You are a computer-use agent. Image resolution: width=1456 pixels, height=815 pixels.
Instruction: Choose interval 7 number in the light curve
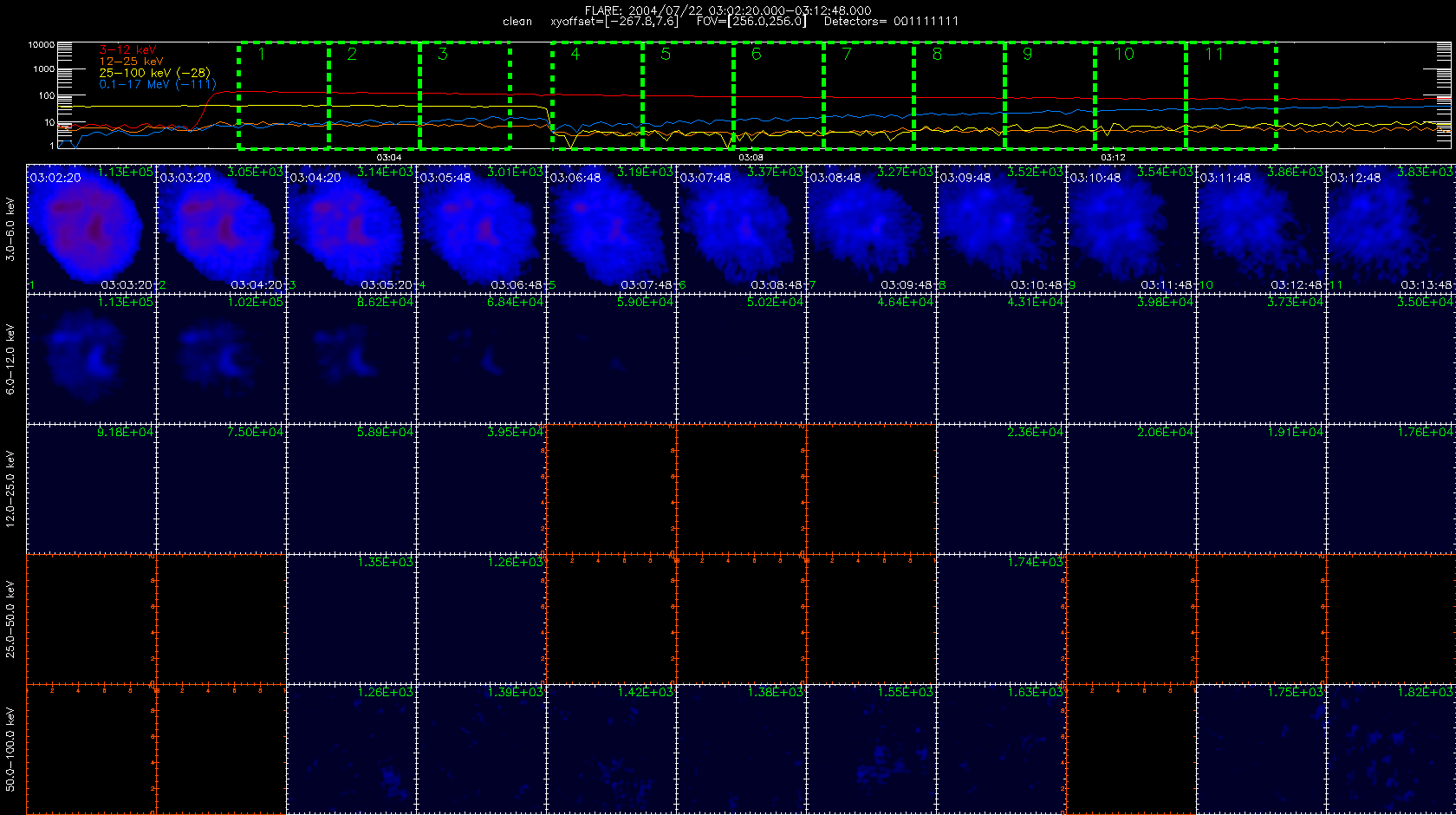click(847, 55)
